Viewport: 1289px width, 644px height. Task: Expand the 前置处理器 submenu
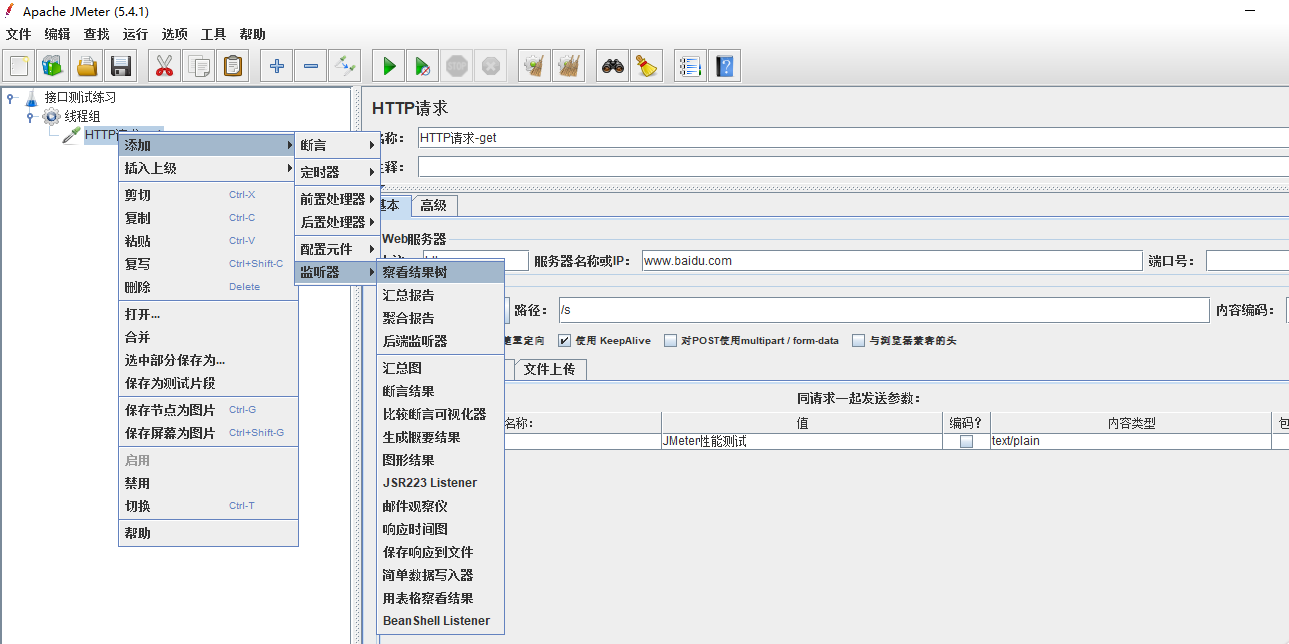point(337,199)
